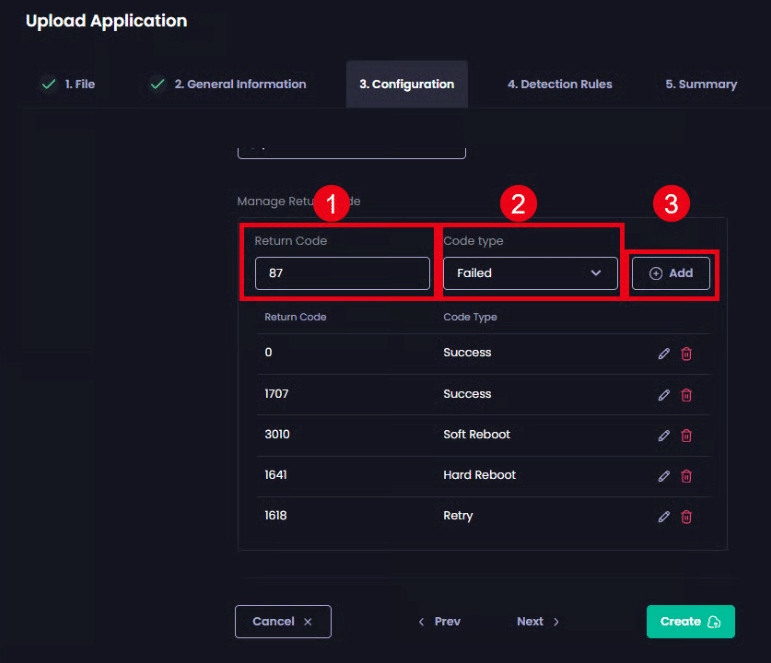Switch to 2. General Information tab
Screen dimensions: 771x663
point(228,85)
